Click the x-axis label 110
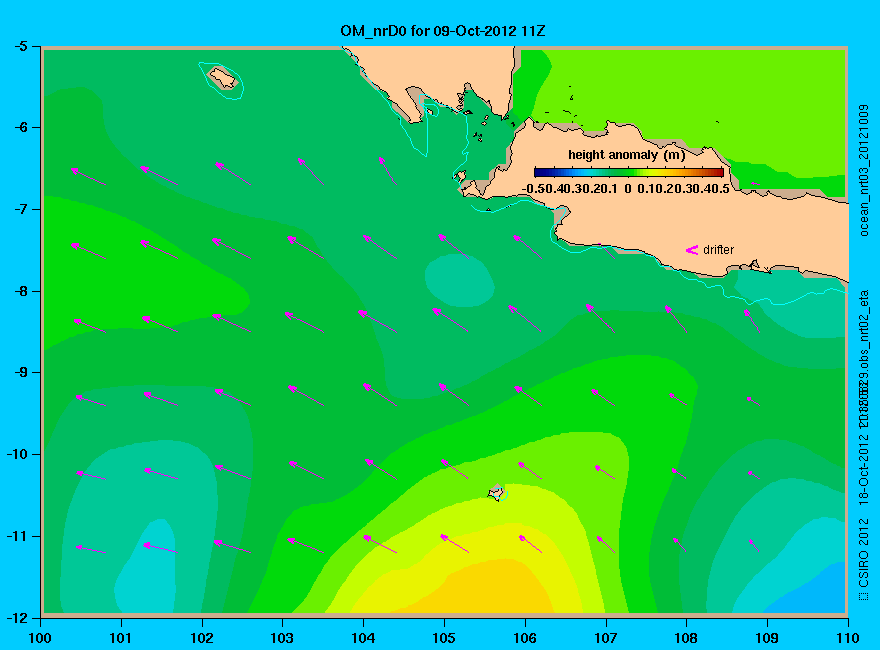 point(848,638)
